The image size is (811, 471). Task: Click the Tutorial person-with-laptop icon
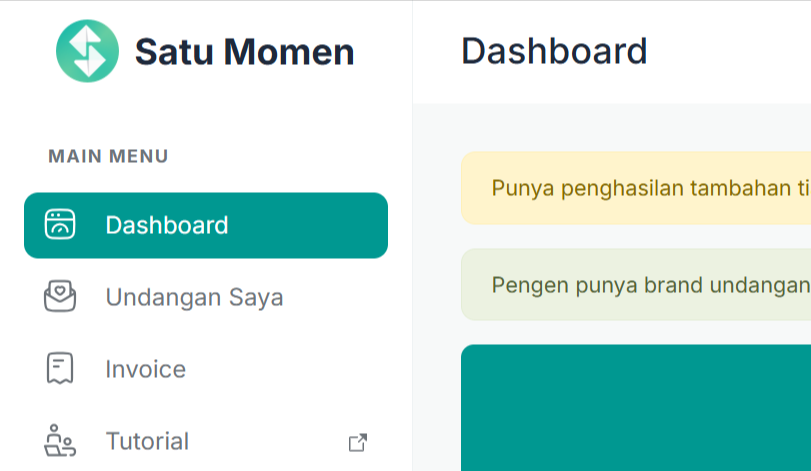(x=60, y=440)
